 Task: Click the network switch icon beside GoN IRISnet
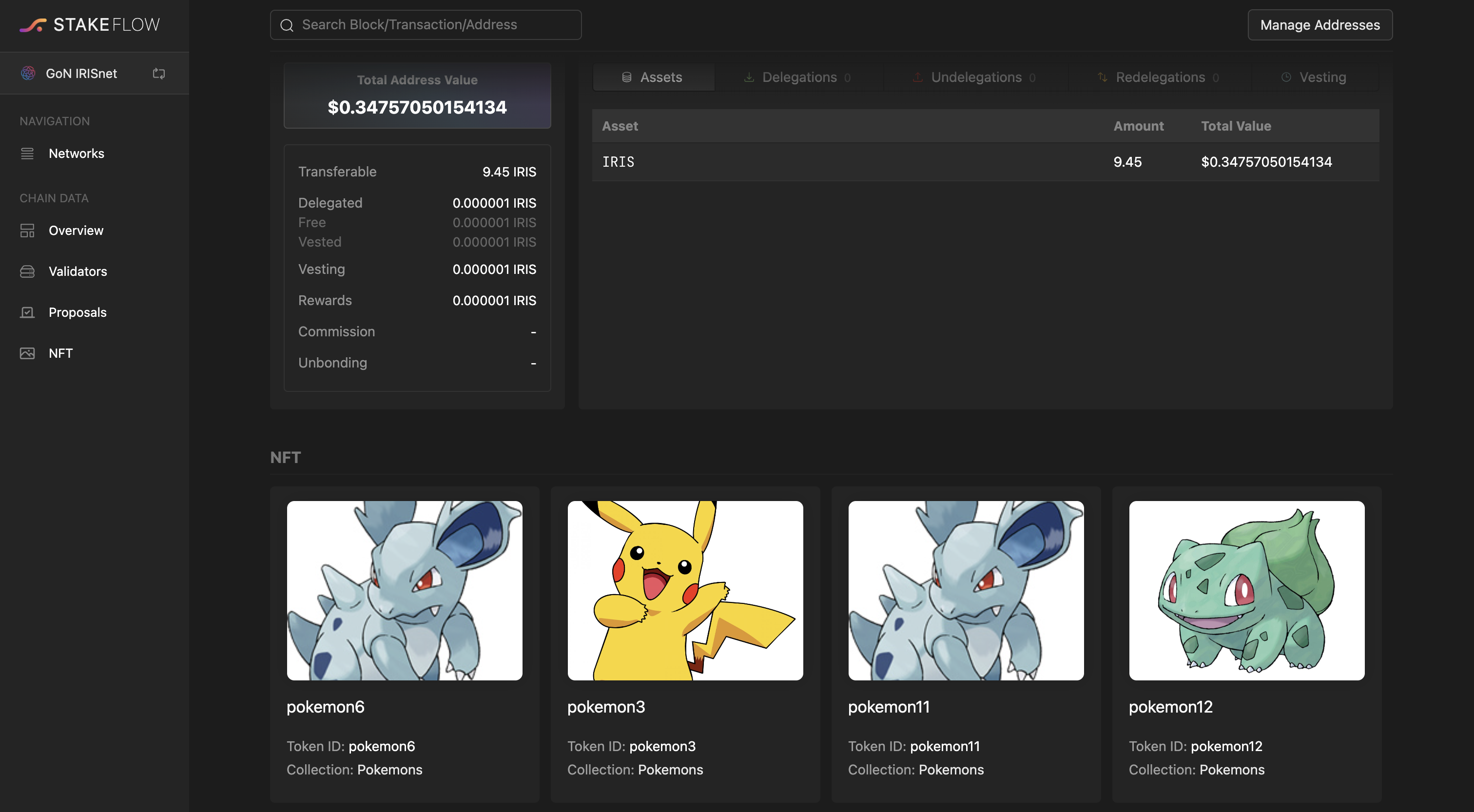pos(158,73)
